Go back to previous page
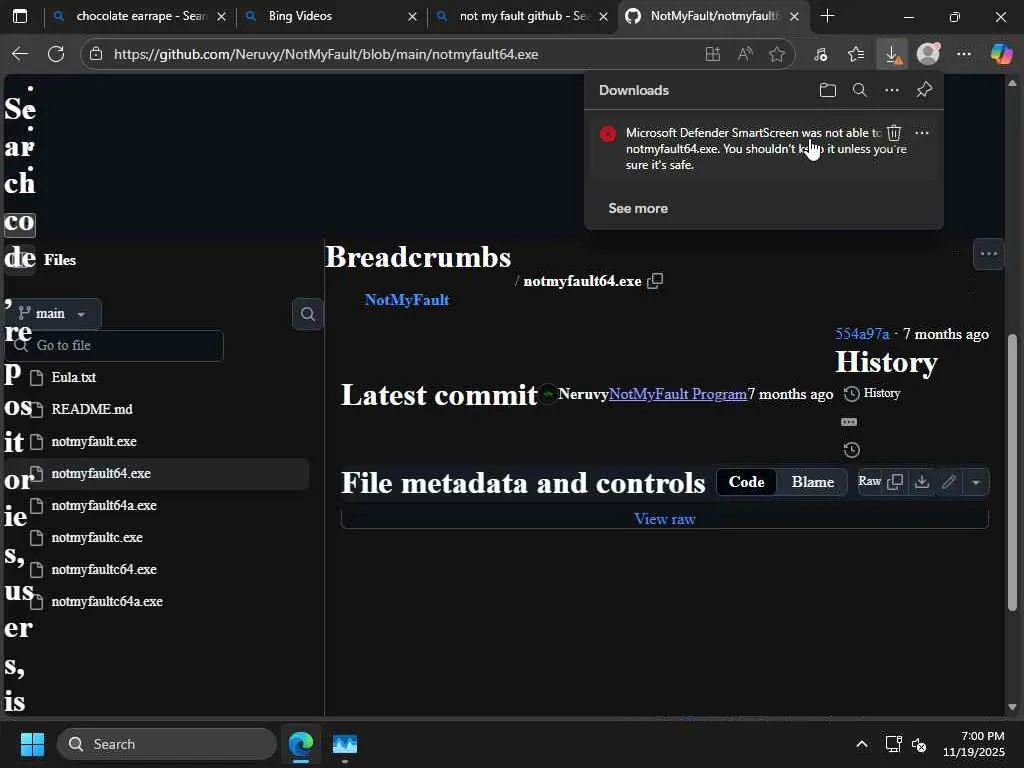The height and width of the screenshot is (768, 1024). 20,54
